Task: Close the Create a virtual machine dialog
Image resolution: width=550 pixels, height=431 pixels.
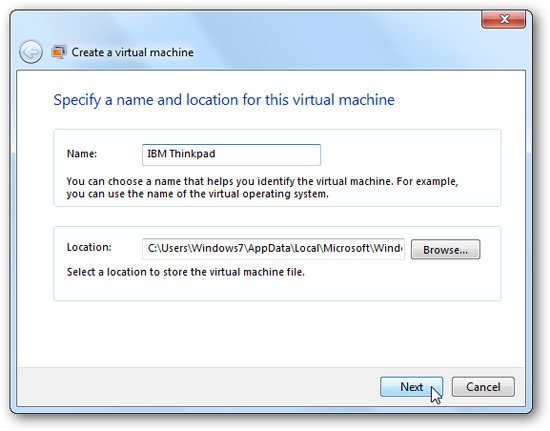Action: click(504, 19)
